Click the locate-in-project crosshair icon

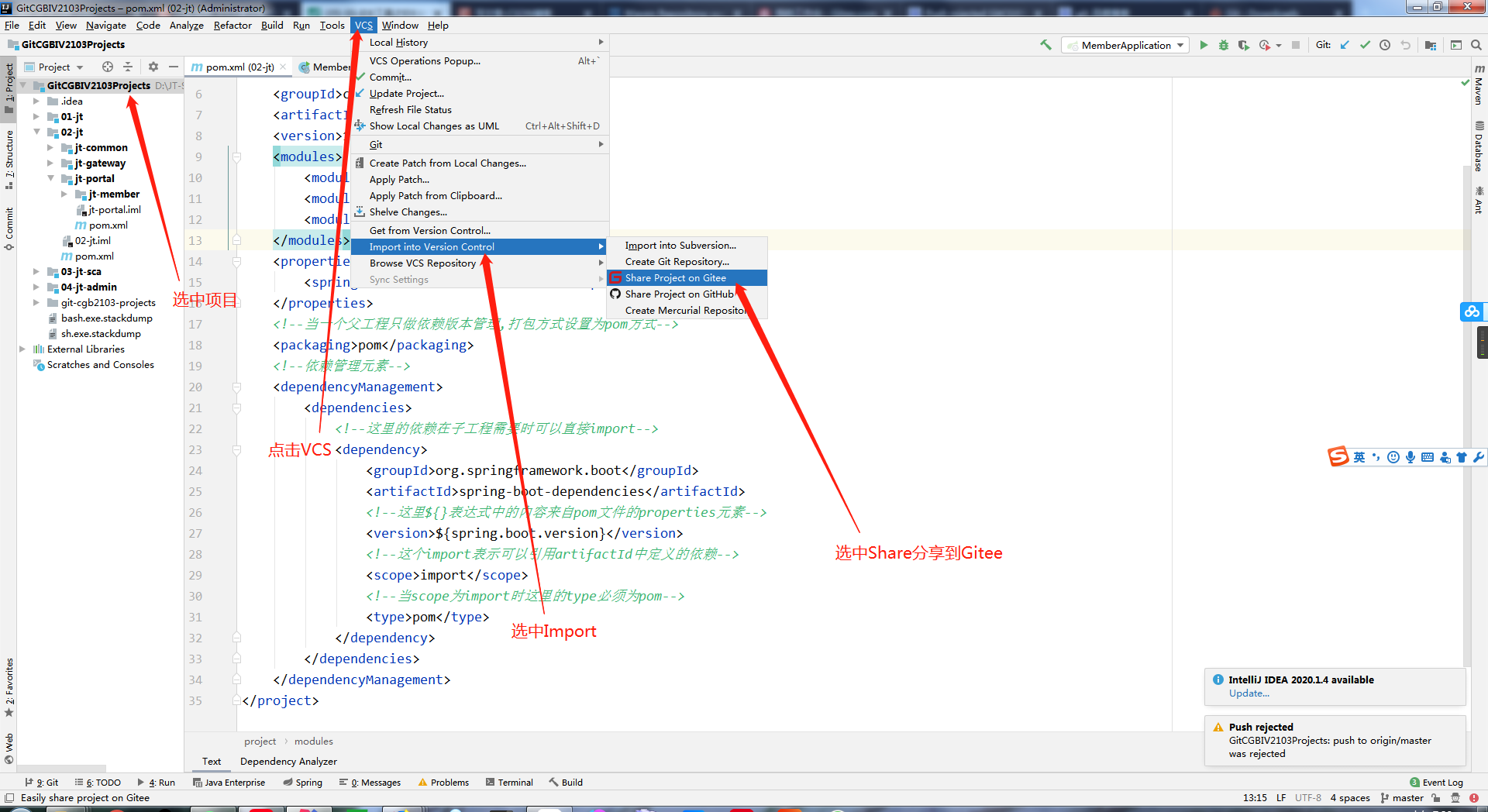pos(108,67)
